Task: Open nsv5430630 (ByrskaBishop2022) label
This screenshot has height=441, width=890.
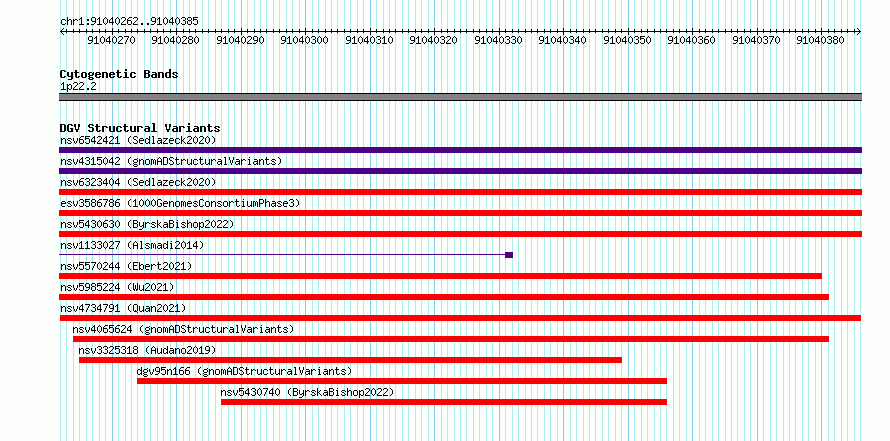Action: pos(147,224)
